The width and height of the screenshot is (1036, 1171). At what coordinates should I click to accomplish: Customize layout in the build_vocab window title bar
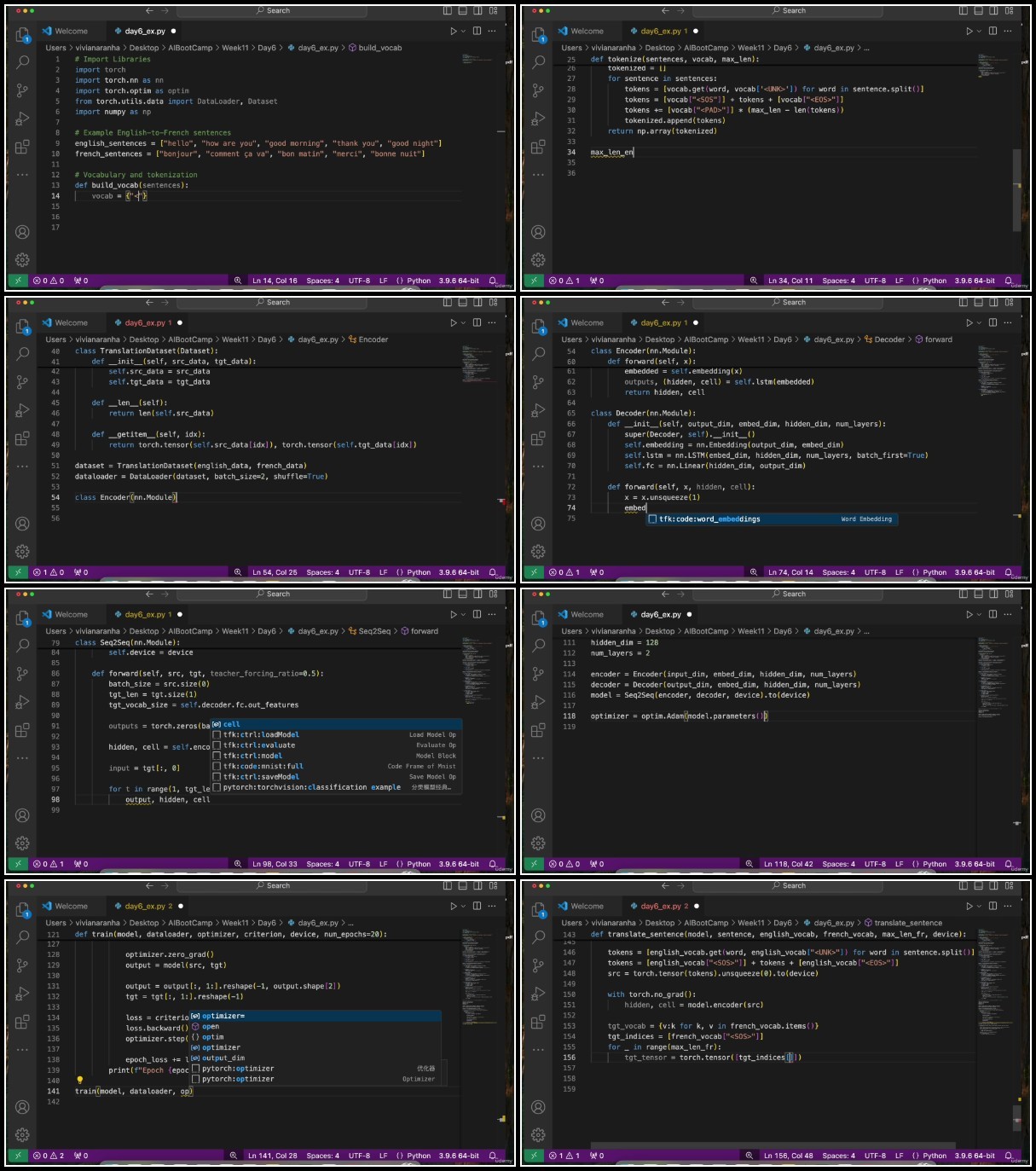493,11
